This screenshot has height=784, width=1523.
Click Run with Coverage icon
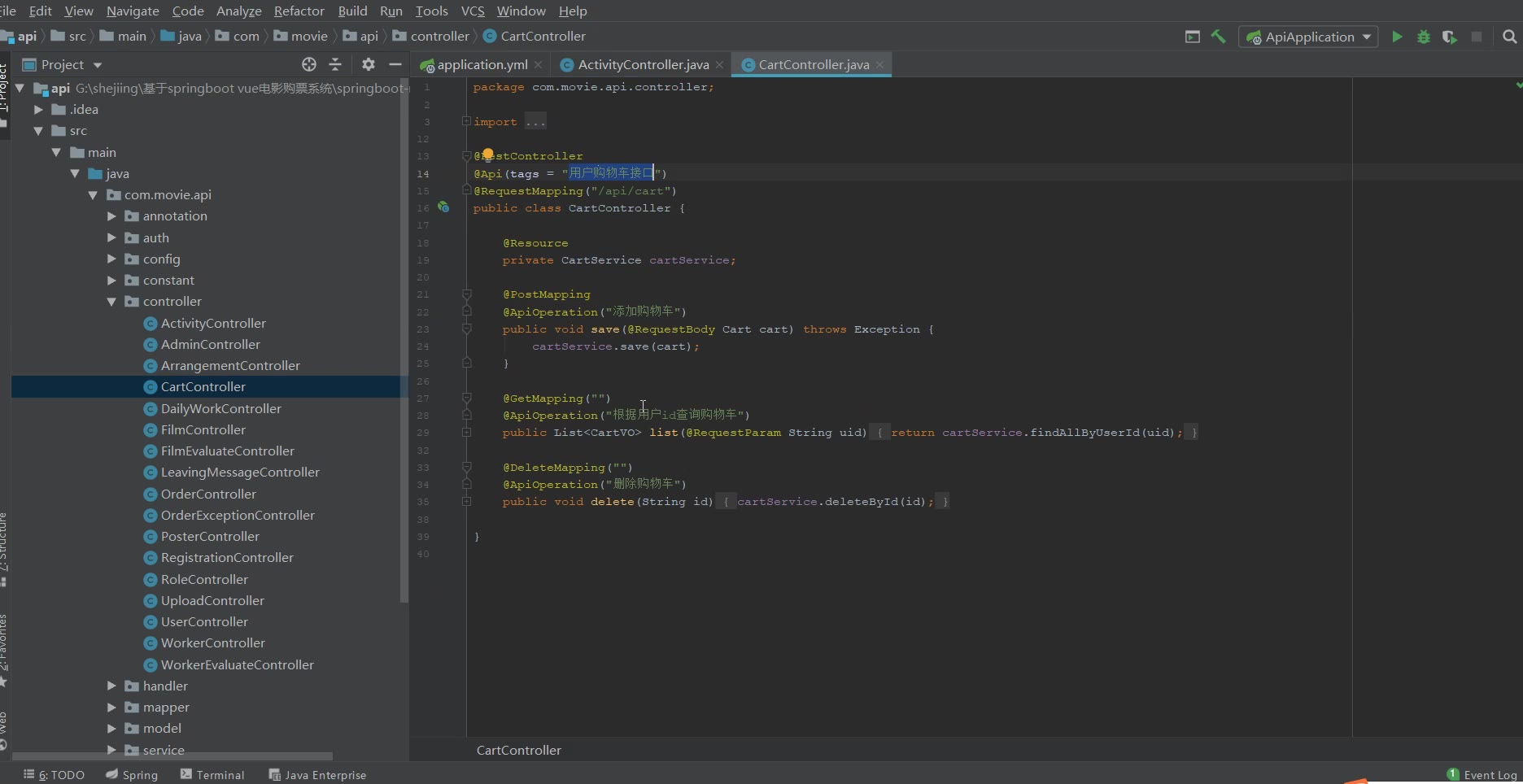(x=1449, y=37)
